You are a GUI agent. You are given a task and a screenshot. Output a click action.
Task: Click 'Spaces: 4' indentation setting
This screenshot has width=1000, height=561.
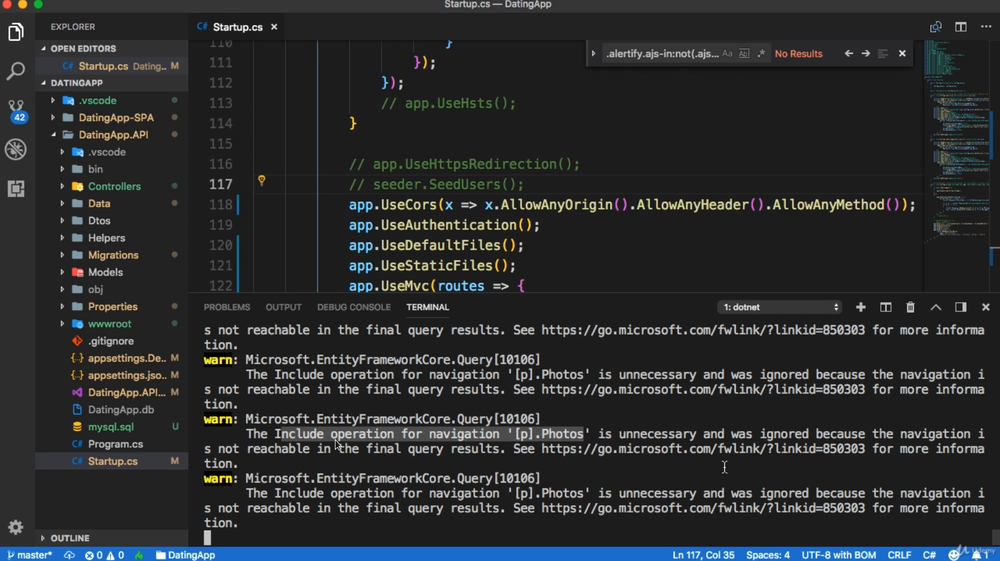[768, 555]
